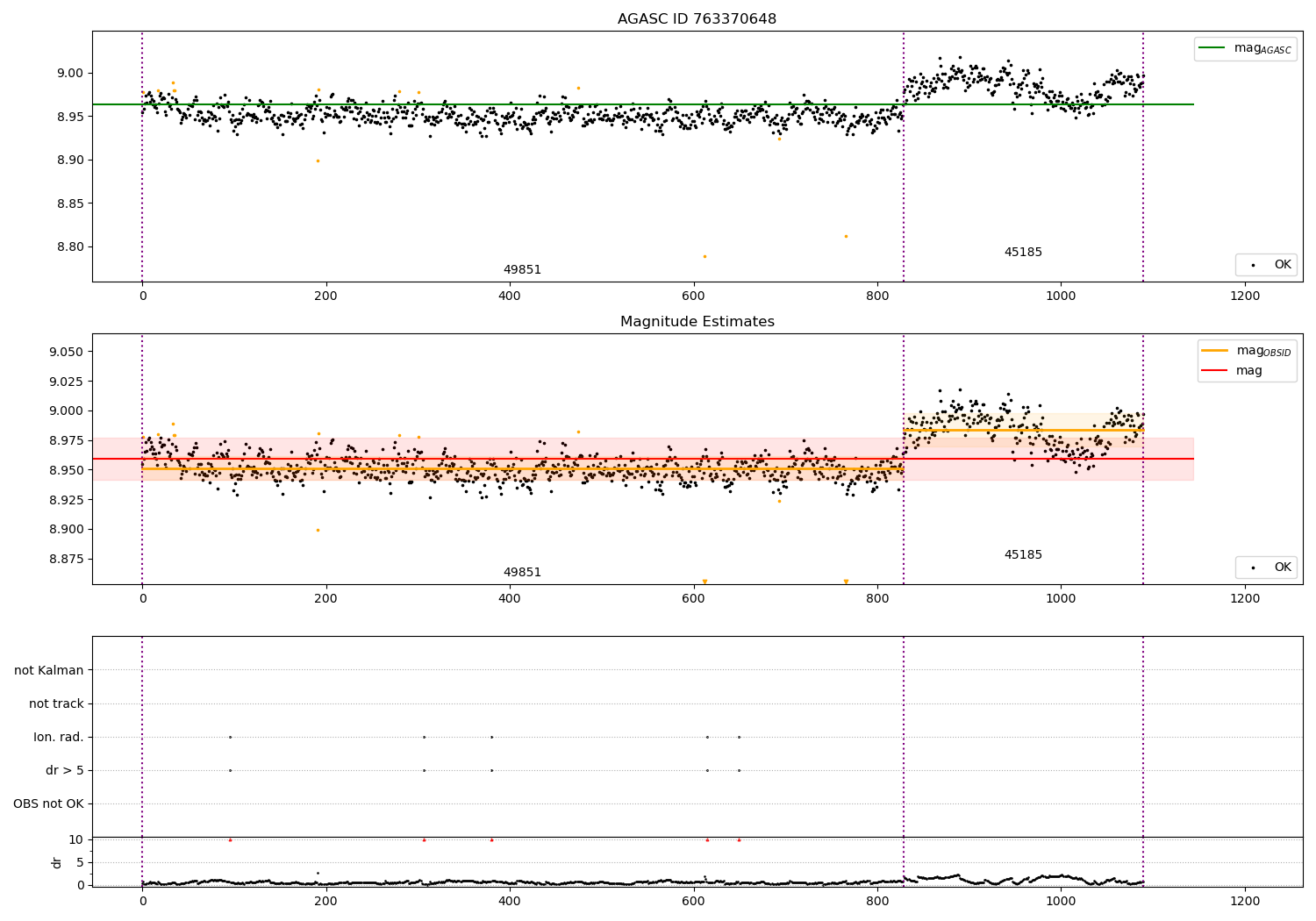
Task: Click the 'OBS not OK' axis label
Action: pyautogui.click(x=48, y=804)
